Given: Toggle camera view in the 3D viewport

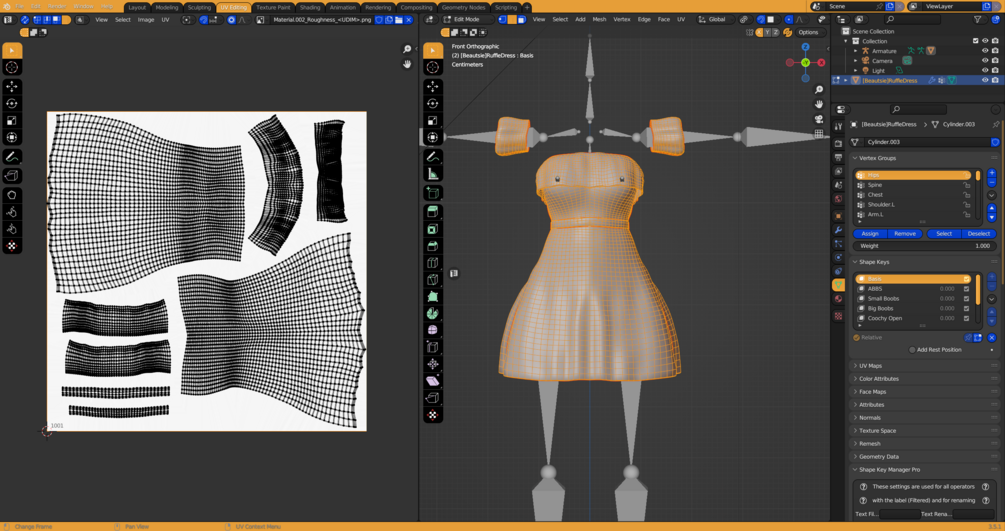Looking at the screenshot, I should pyautogui.click(x=819, y=118).
